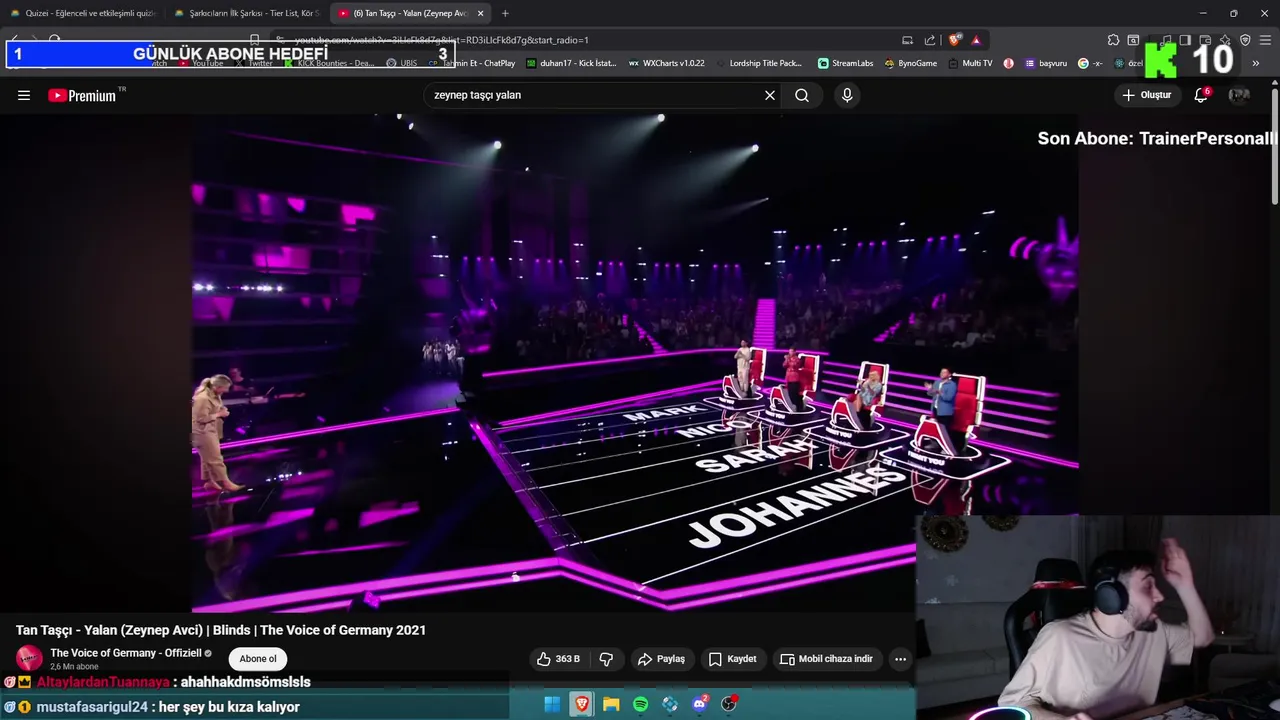Start voice search with the microphone

[x=847, y=95]
